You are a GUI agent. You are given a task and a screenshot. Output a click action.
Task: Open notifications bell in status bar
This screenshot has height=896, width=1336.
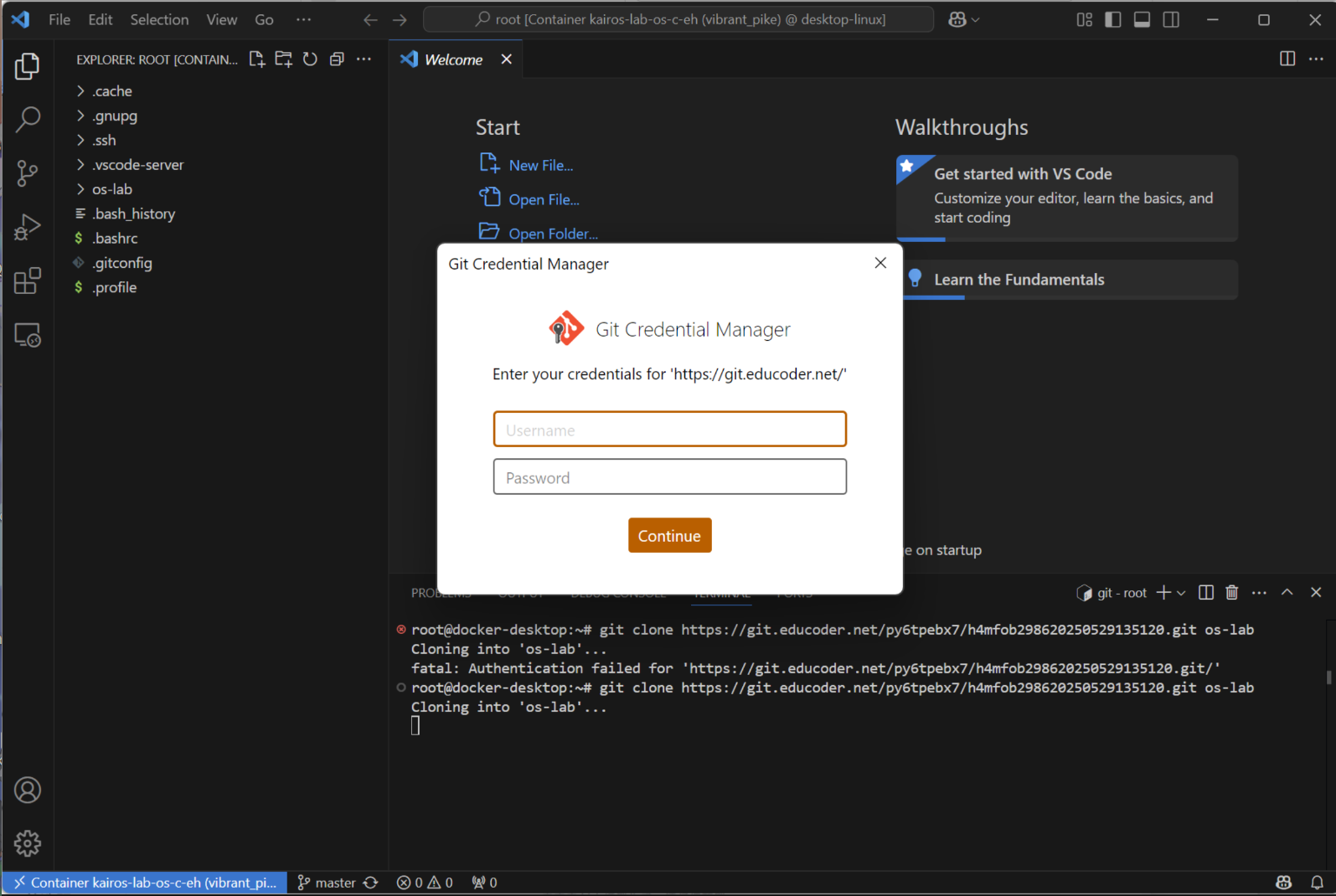coord(1317,883)
